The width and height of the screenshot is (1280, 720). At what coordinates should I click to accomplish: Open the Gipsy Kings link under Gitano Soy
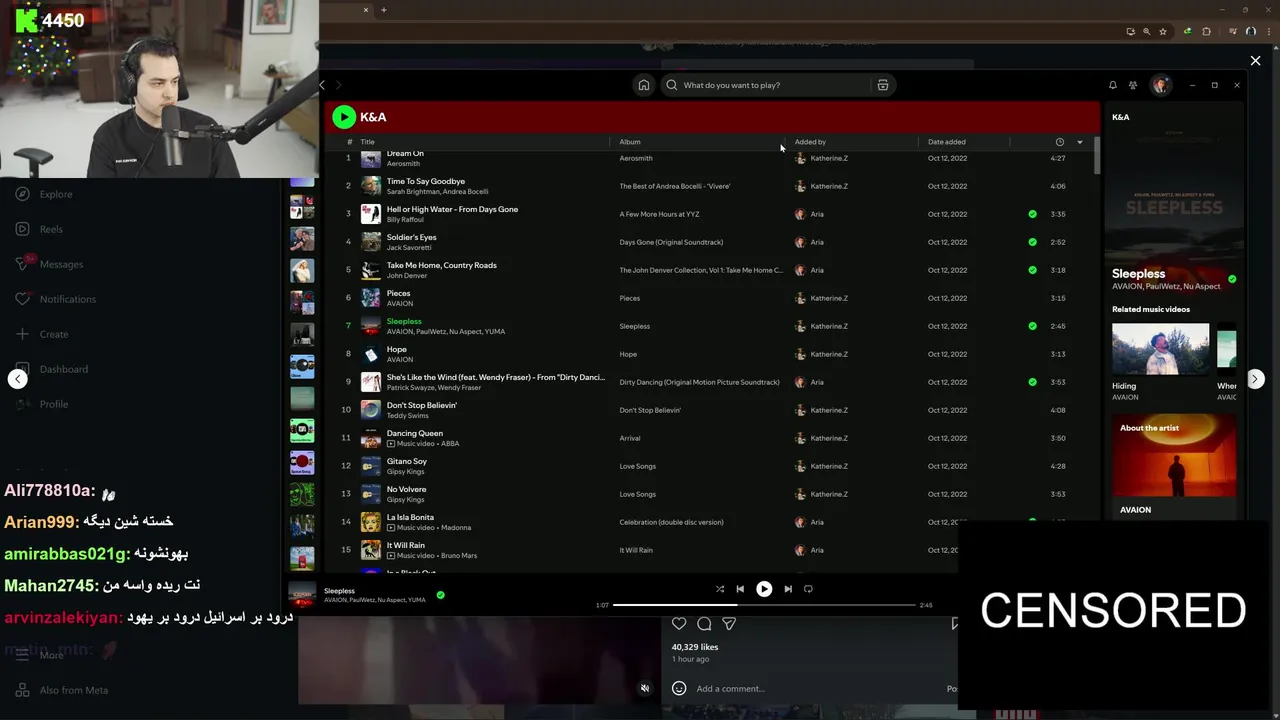(x=406, y=471)
